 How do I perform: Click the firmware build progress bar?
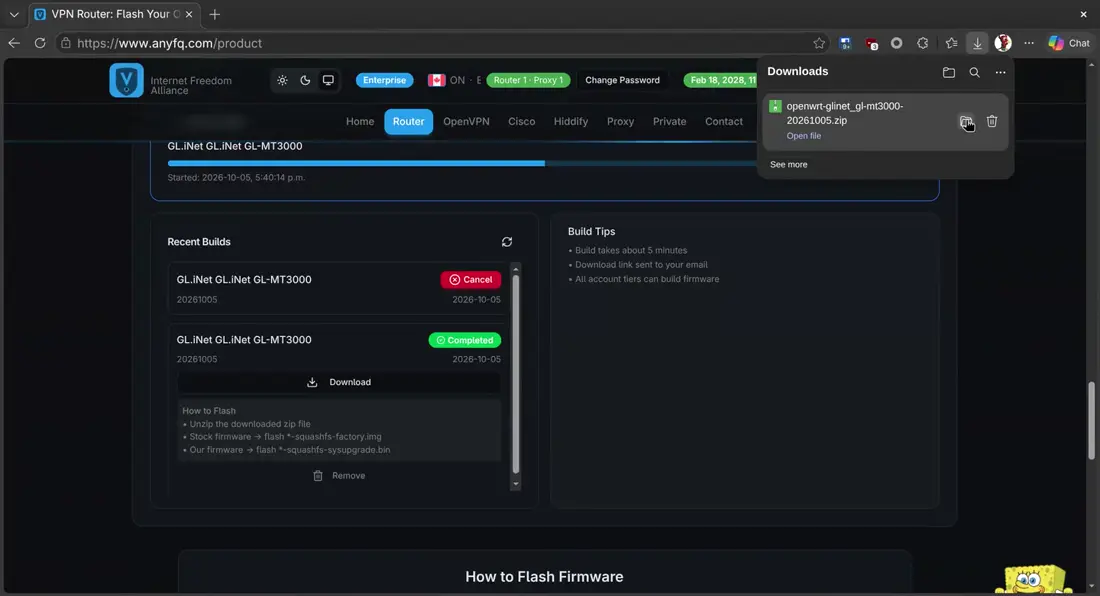pos(461,163)
